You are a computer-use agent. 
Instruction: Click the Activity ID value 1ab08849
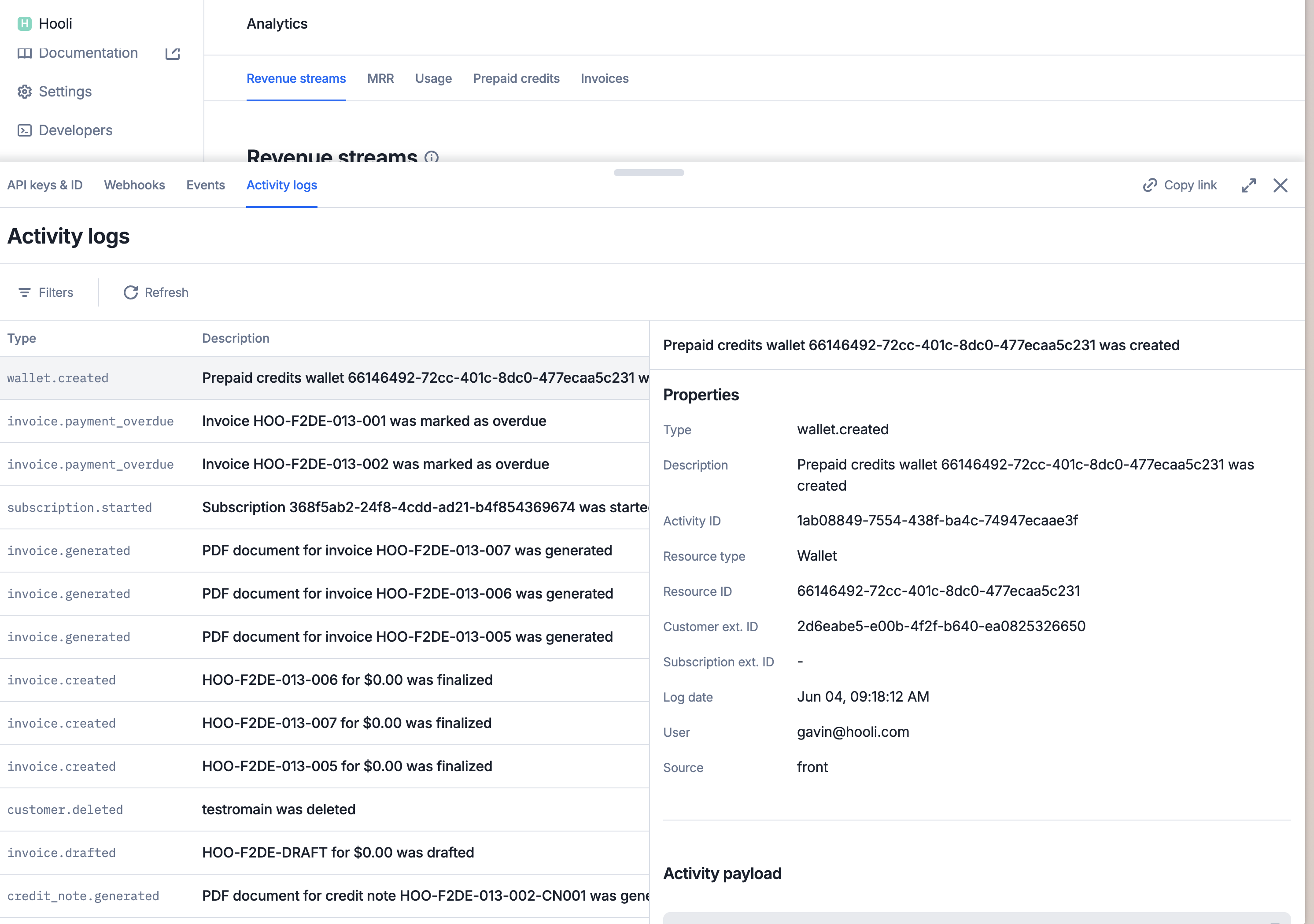(x=937, y=521)
